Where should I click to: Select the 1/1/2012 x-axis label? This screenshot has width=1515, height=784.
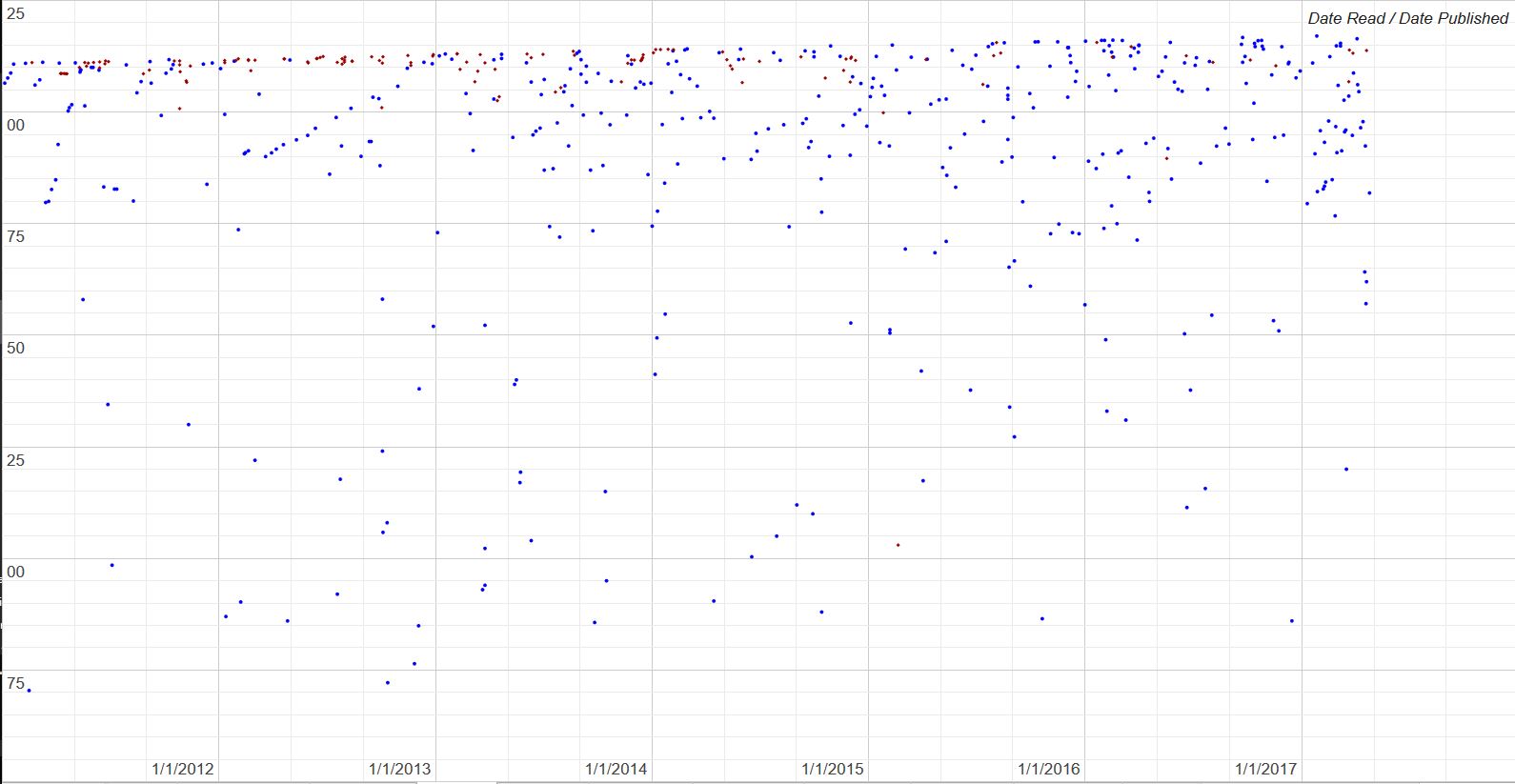click(x=183, y=769)
